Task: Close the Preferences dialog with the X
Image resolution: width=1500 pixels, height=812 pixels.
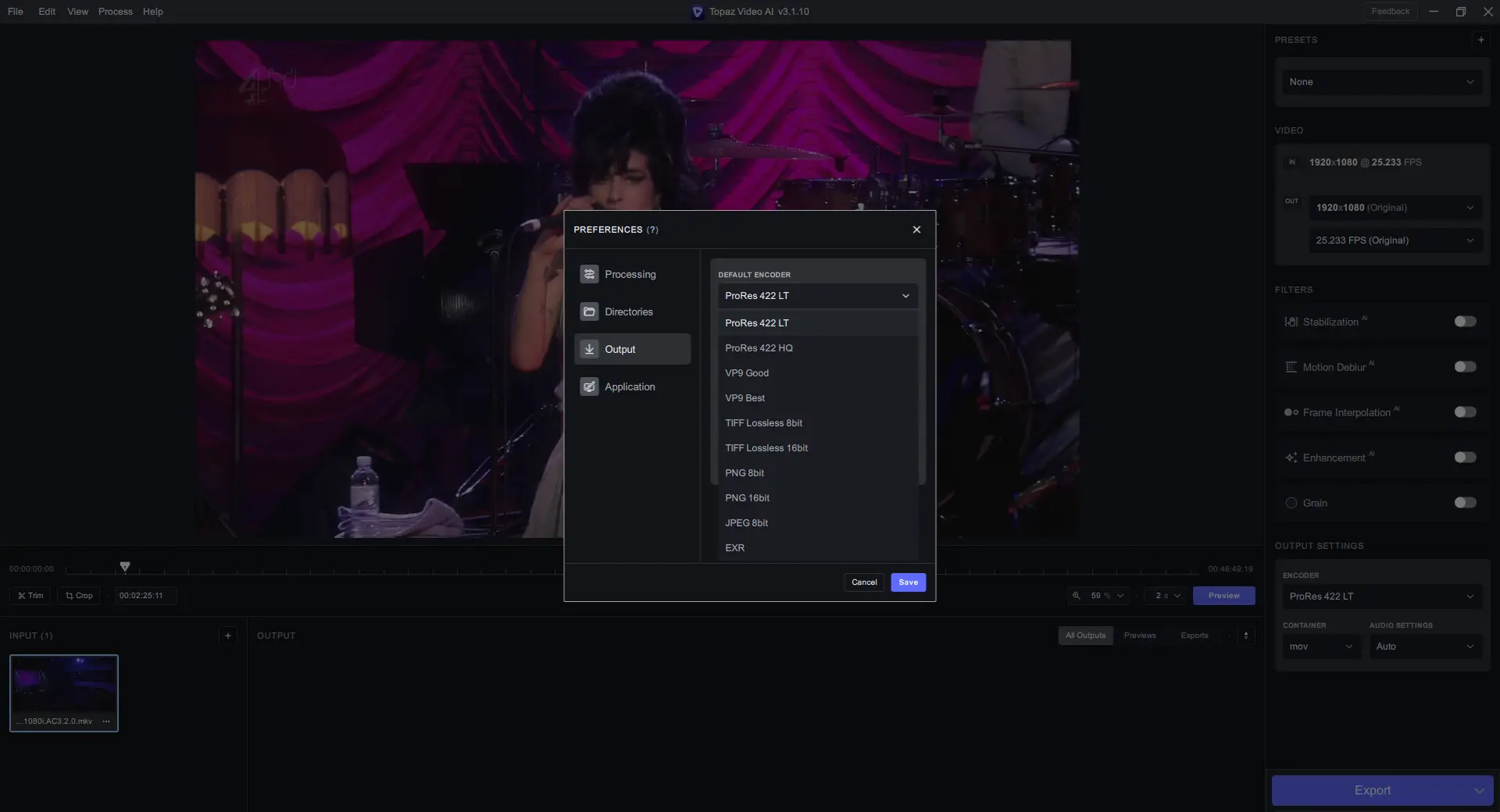Action: point(916,230)
